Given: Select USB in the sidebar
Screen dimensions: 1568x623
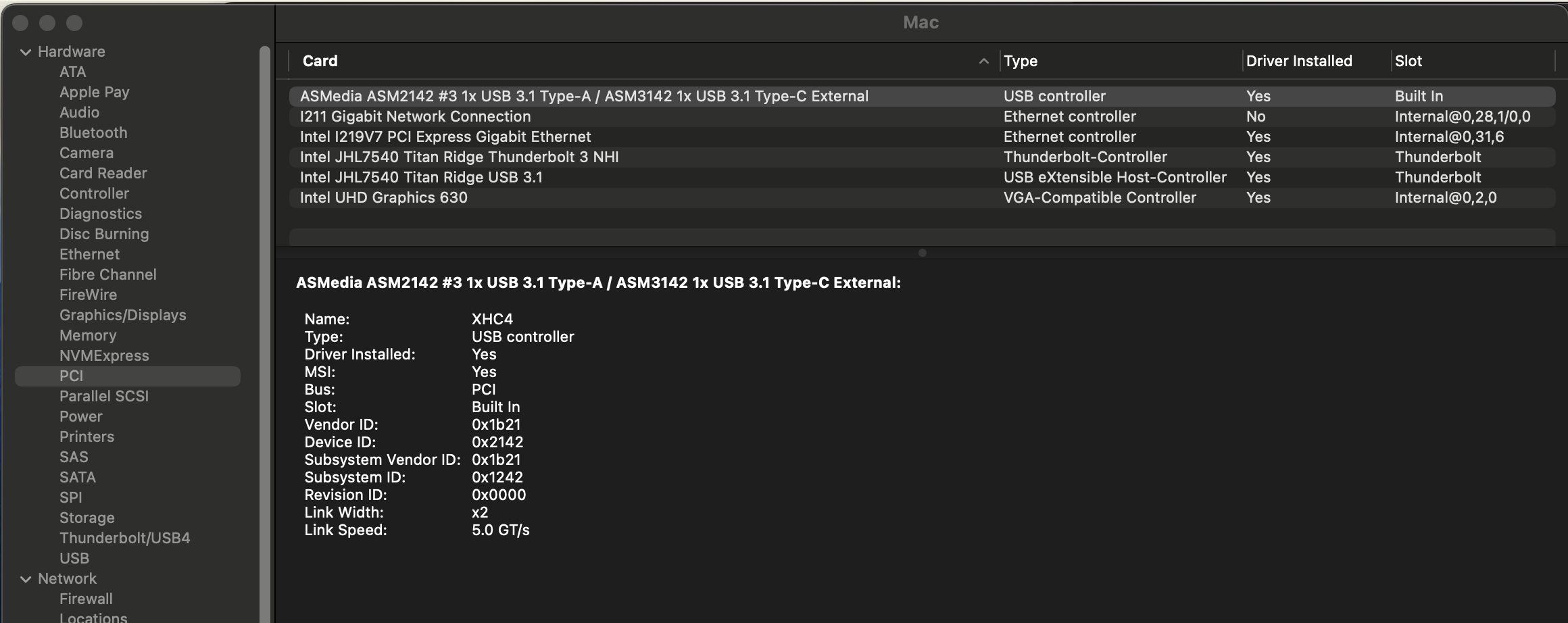Looking at the screenshot, I should (74, 558).
